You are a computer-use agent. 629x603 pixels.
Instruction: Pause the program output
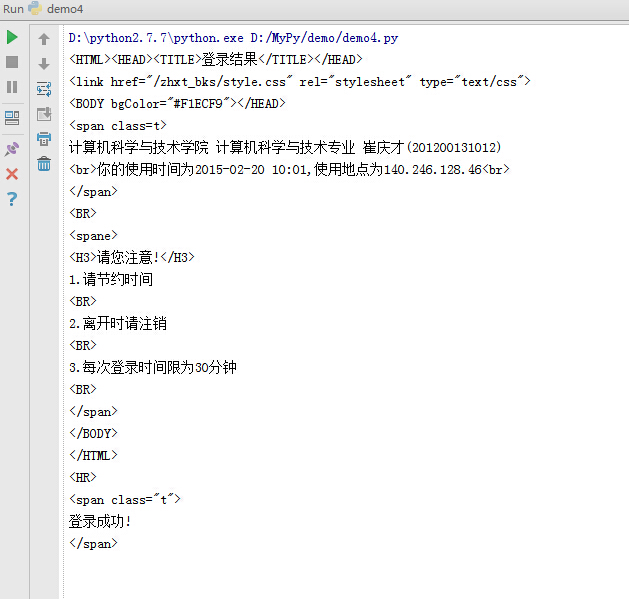pos(12,87)
